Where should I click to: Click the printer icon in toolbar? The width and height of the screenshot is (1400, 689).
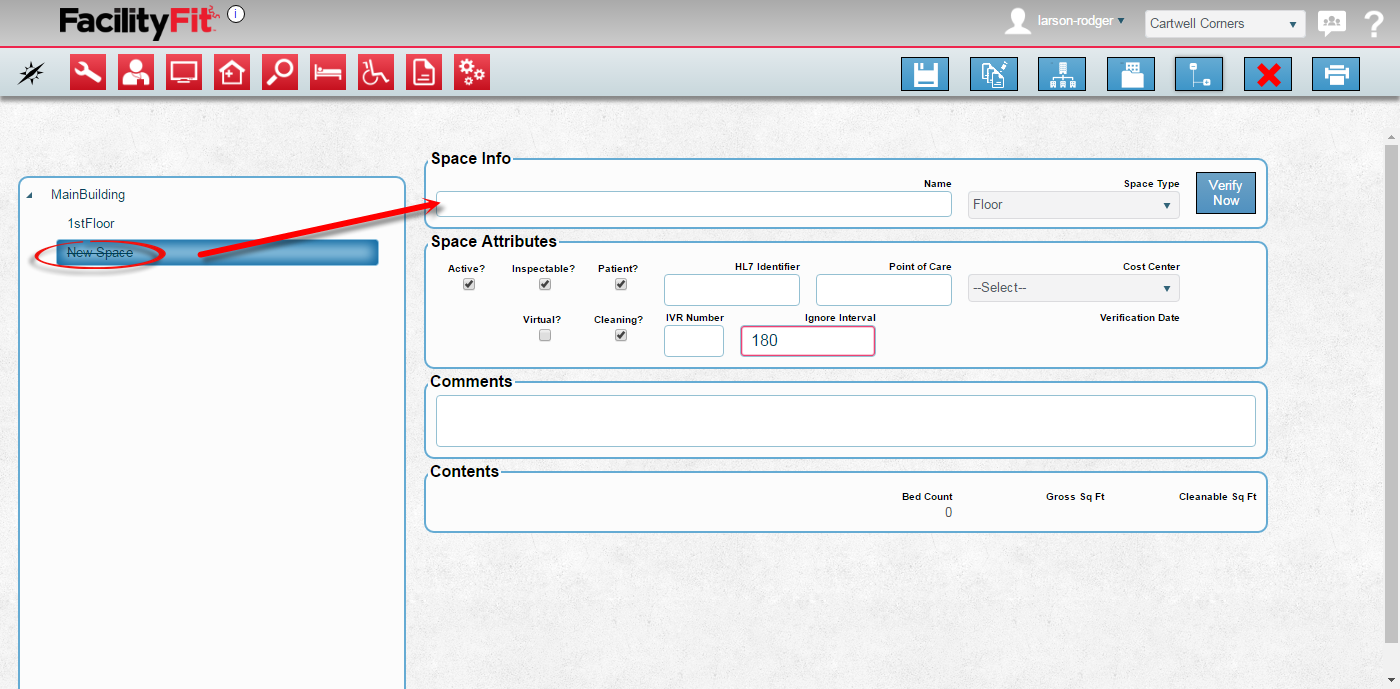pyautogui.click(x=1335, y=75)
